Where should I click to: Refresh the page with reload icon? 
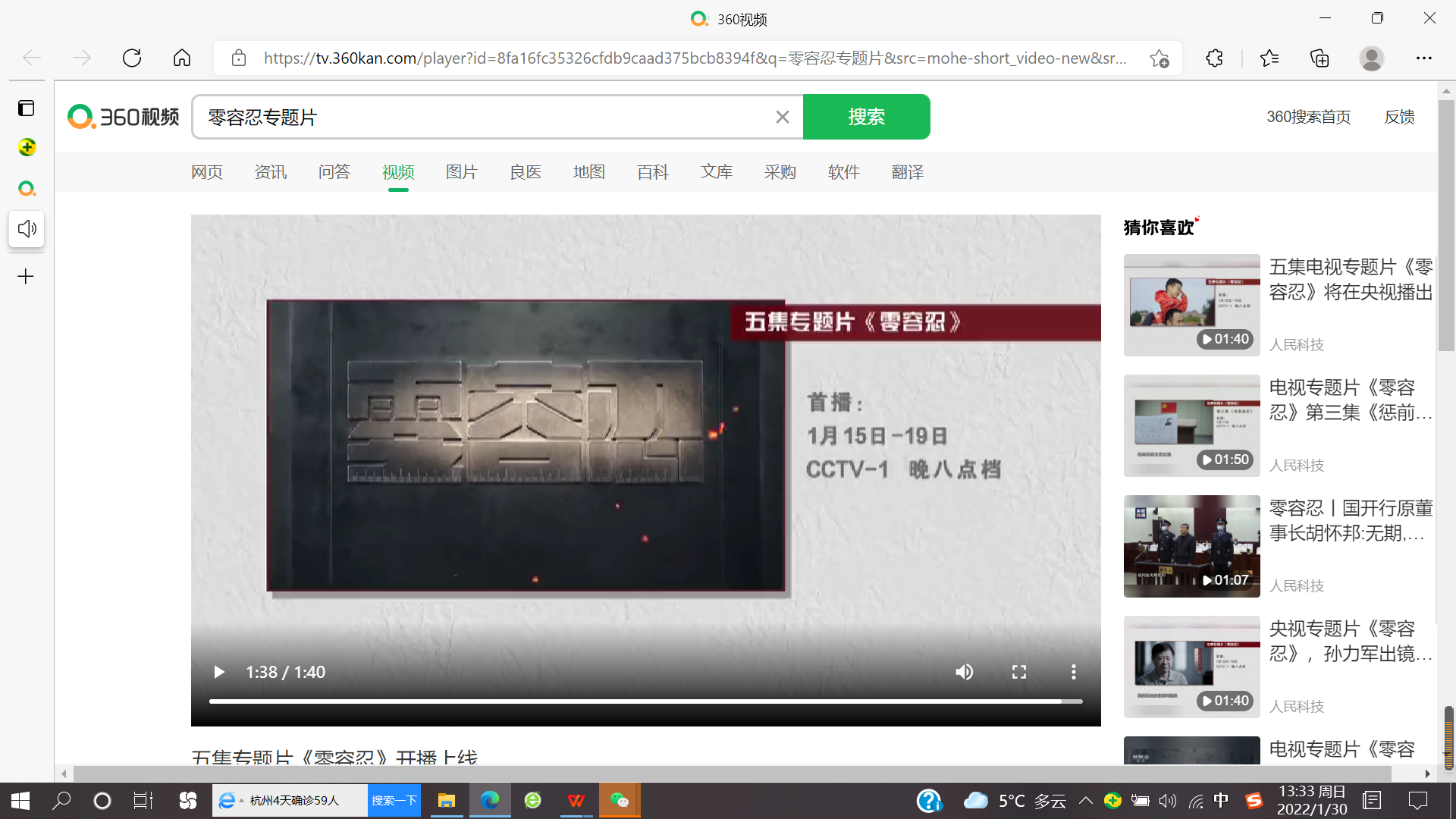pyautogui.click(x=132, y=58)
